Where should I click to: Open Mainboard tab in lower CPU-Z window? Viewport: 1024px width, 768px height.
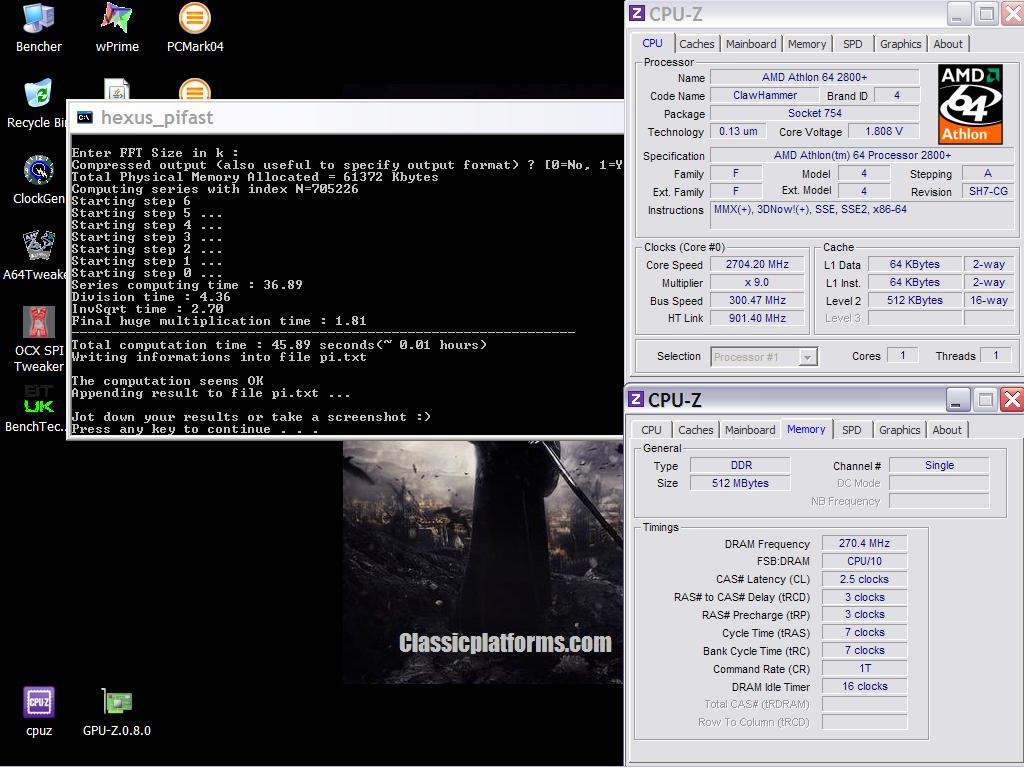[x=750, y=430]
